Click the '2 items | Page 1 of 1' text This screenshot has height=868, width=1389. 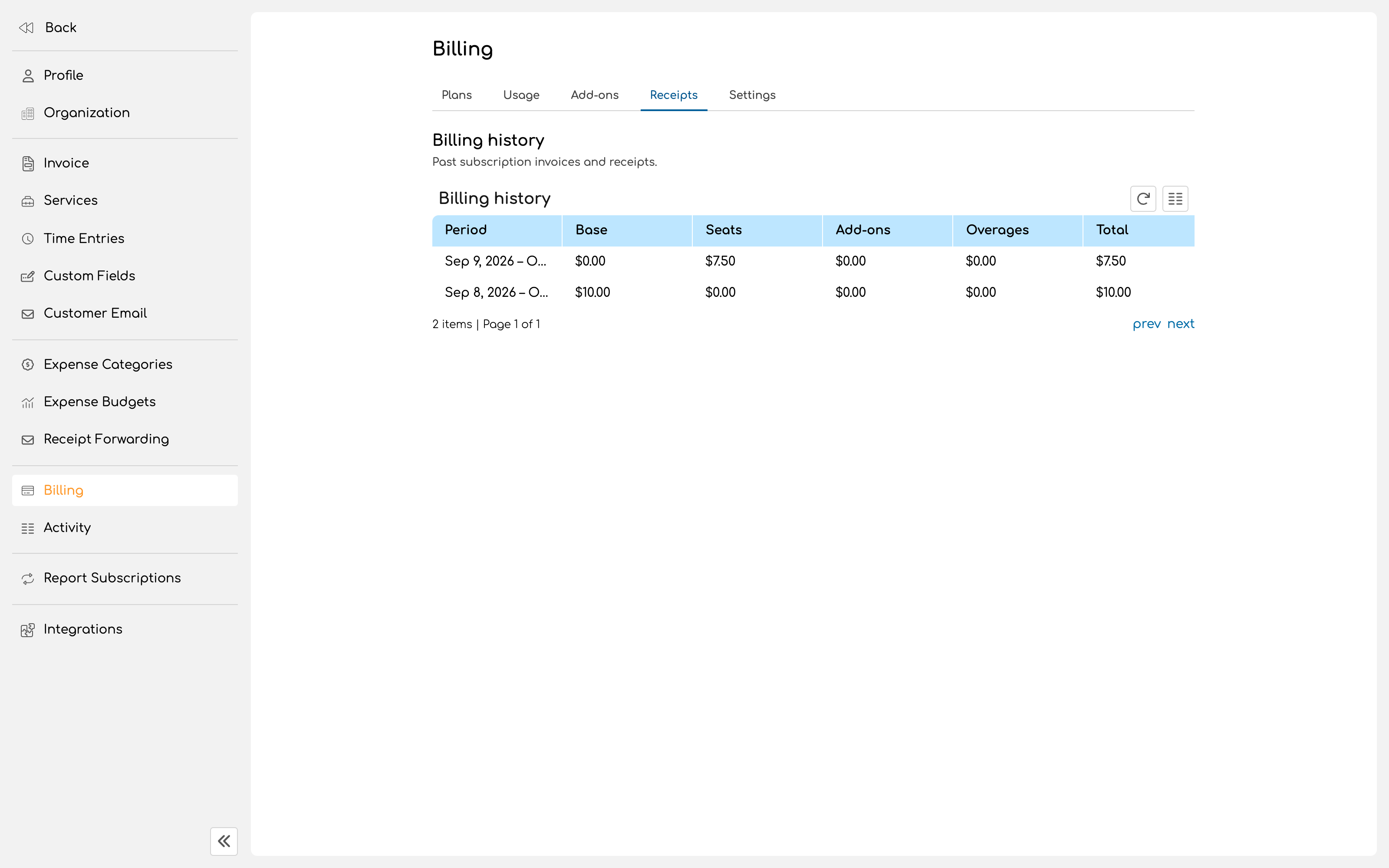[x=486, y=324]
